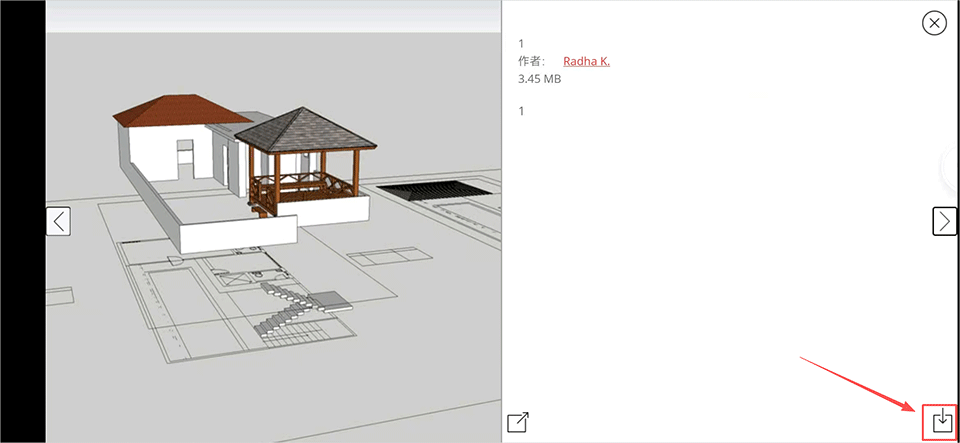Click the black grate in the preview

pos(432,191)
